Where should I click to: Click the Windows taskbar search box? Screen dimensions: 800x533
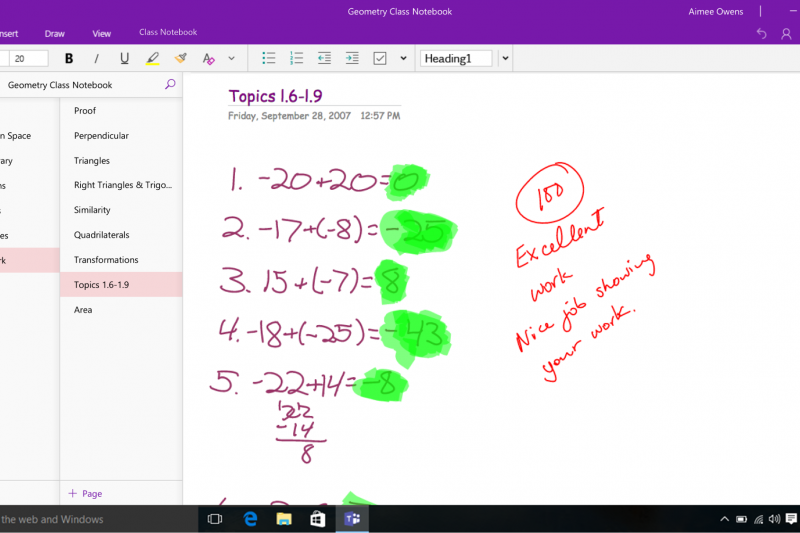tap(98, 519)
